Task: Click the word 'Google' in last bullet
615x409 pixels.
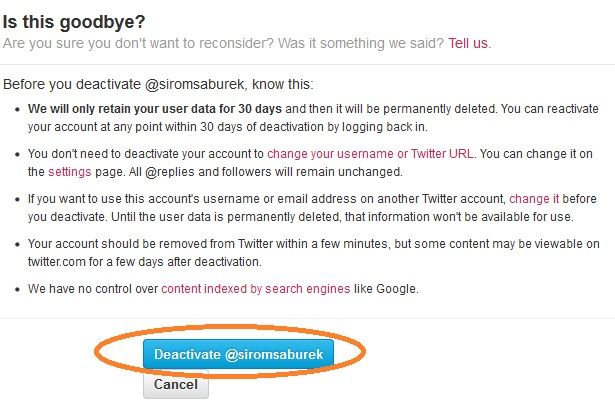Action: [x=399, y=289]
